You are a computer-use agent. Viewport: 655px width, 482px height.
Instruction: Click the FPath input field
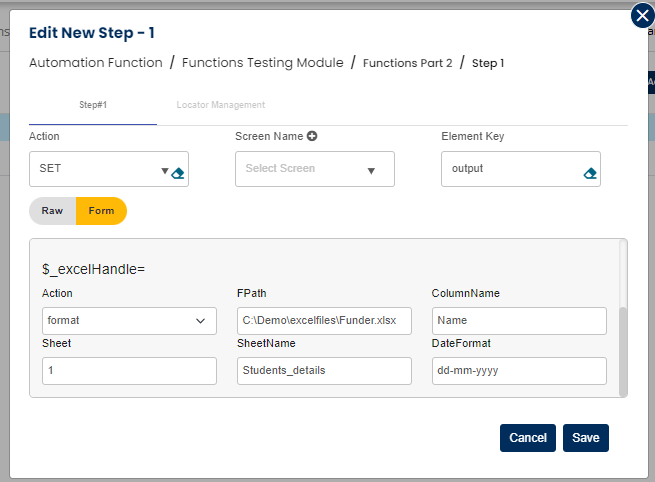click(x=324, y=321)
